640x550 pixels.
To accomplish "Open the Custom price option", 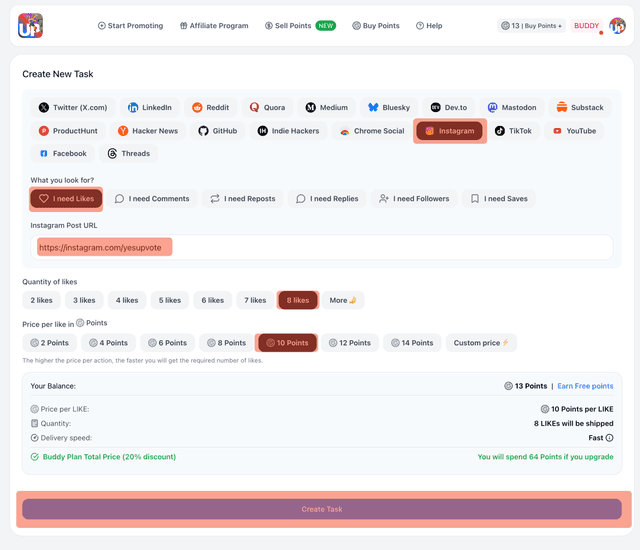I will [x=482, y=343].
